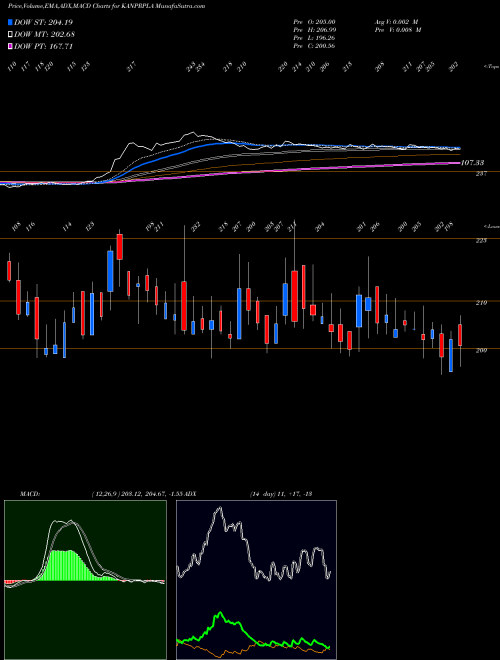Select the 'DOW ST: 204.19' legend text
The height and width of the screenshot is (660, 500).
tap(43, 22)
